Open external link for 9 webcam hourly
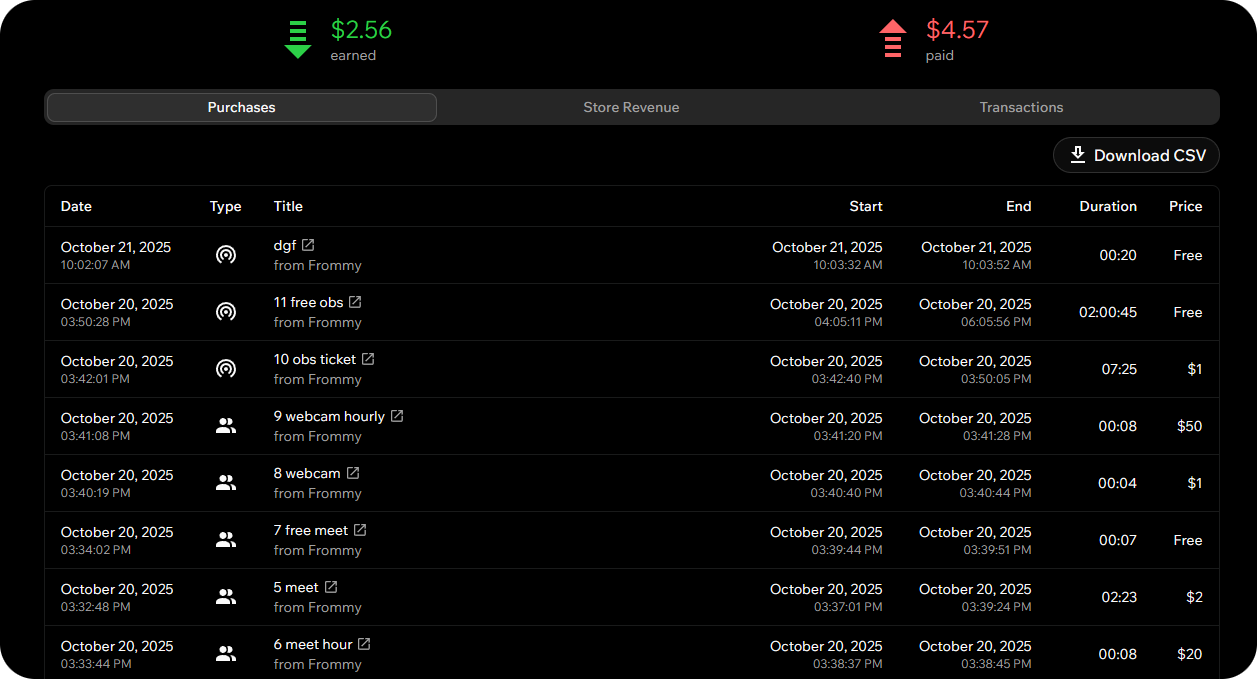The height and width of the screenshot is (679, 1257). [397, 416]
